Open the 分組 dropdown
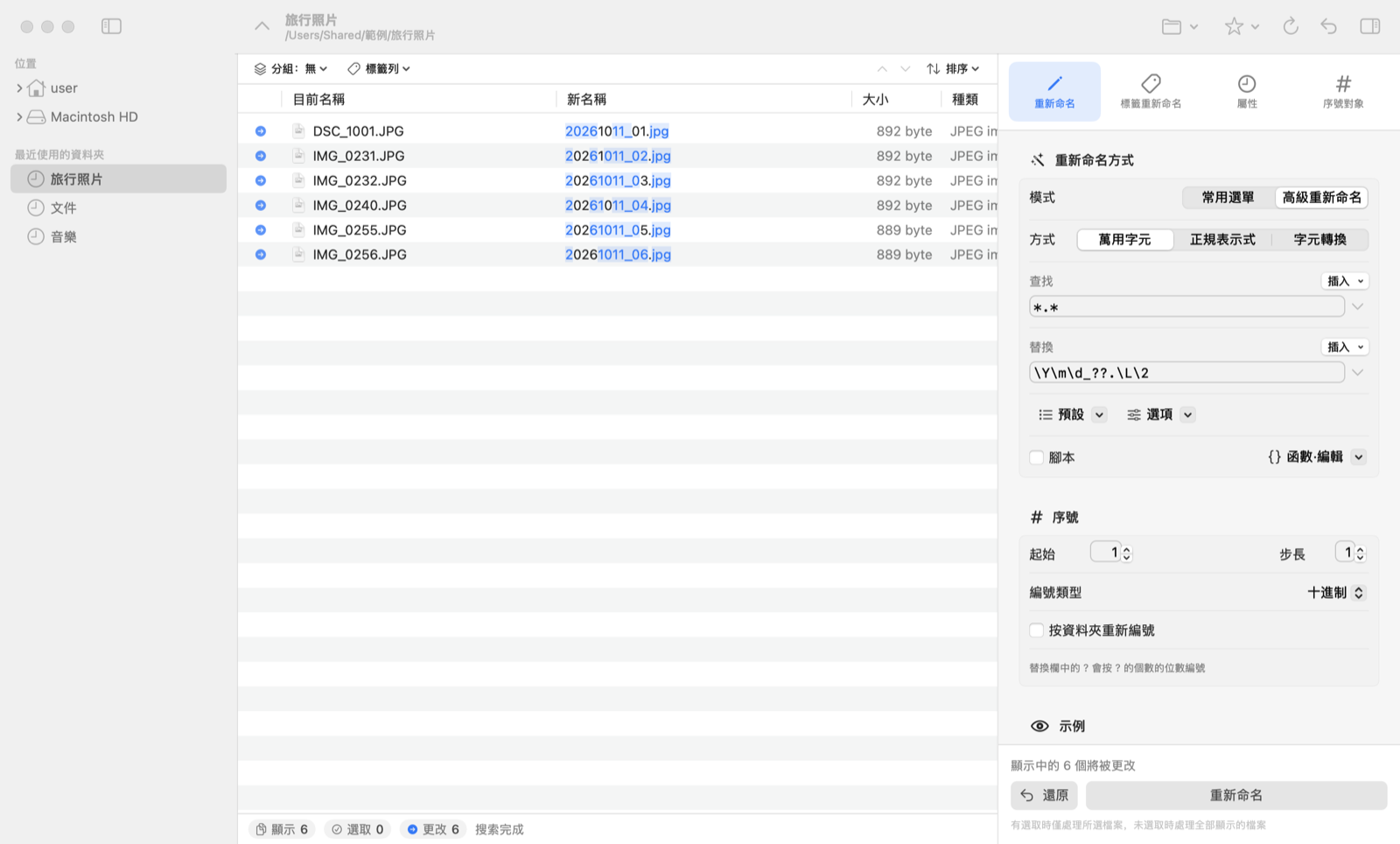 click(291, 68)
